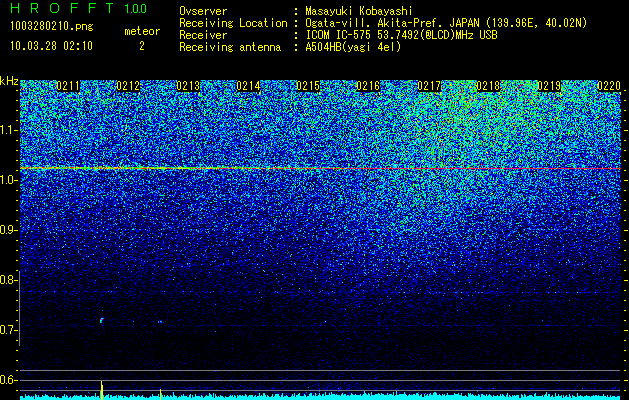Click the faint second meteor echo after 0212

pyautogui.click(x=160, y=321)
